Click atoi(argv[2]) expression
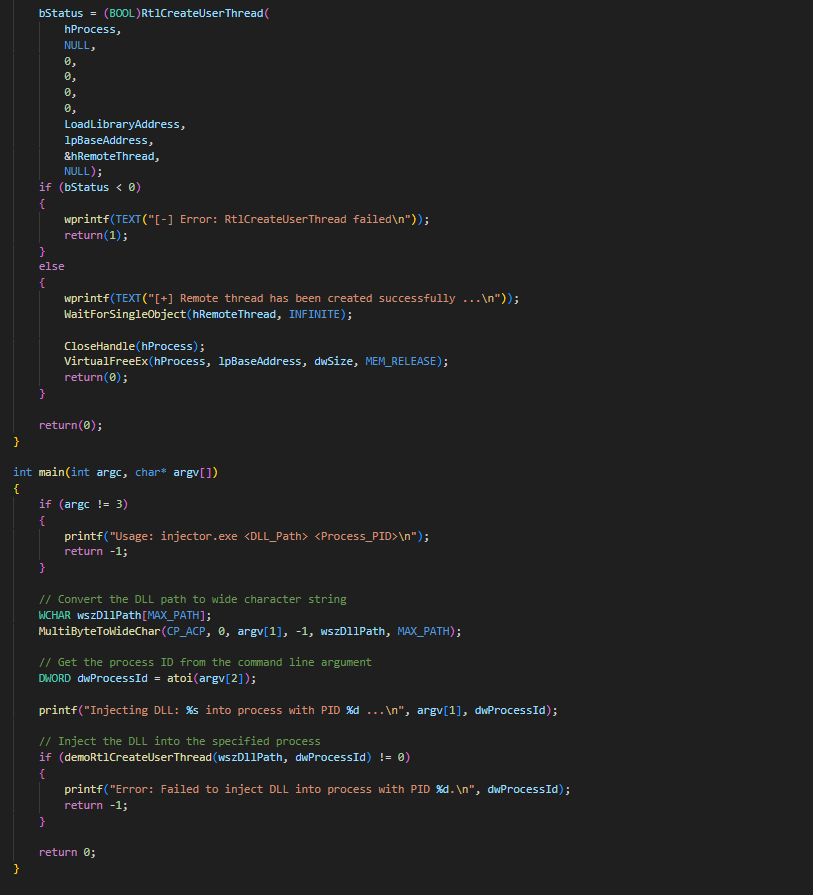Screen dimensions: 813x895 (208, 679)
